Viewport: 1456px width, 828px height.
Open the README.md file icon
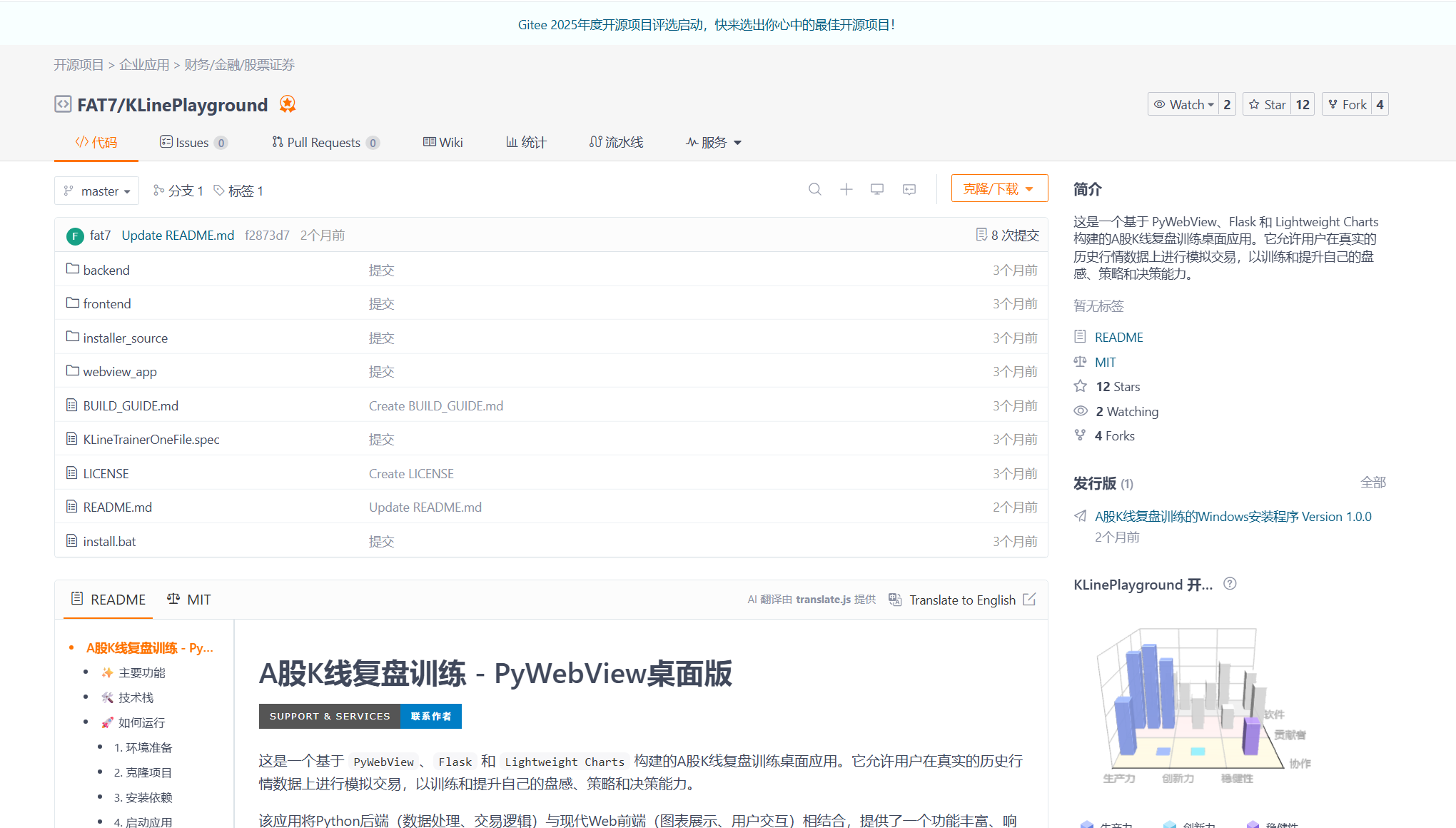coord(71,506)
